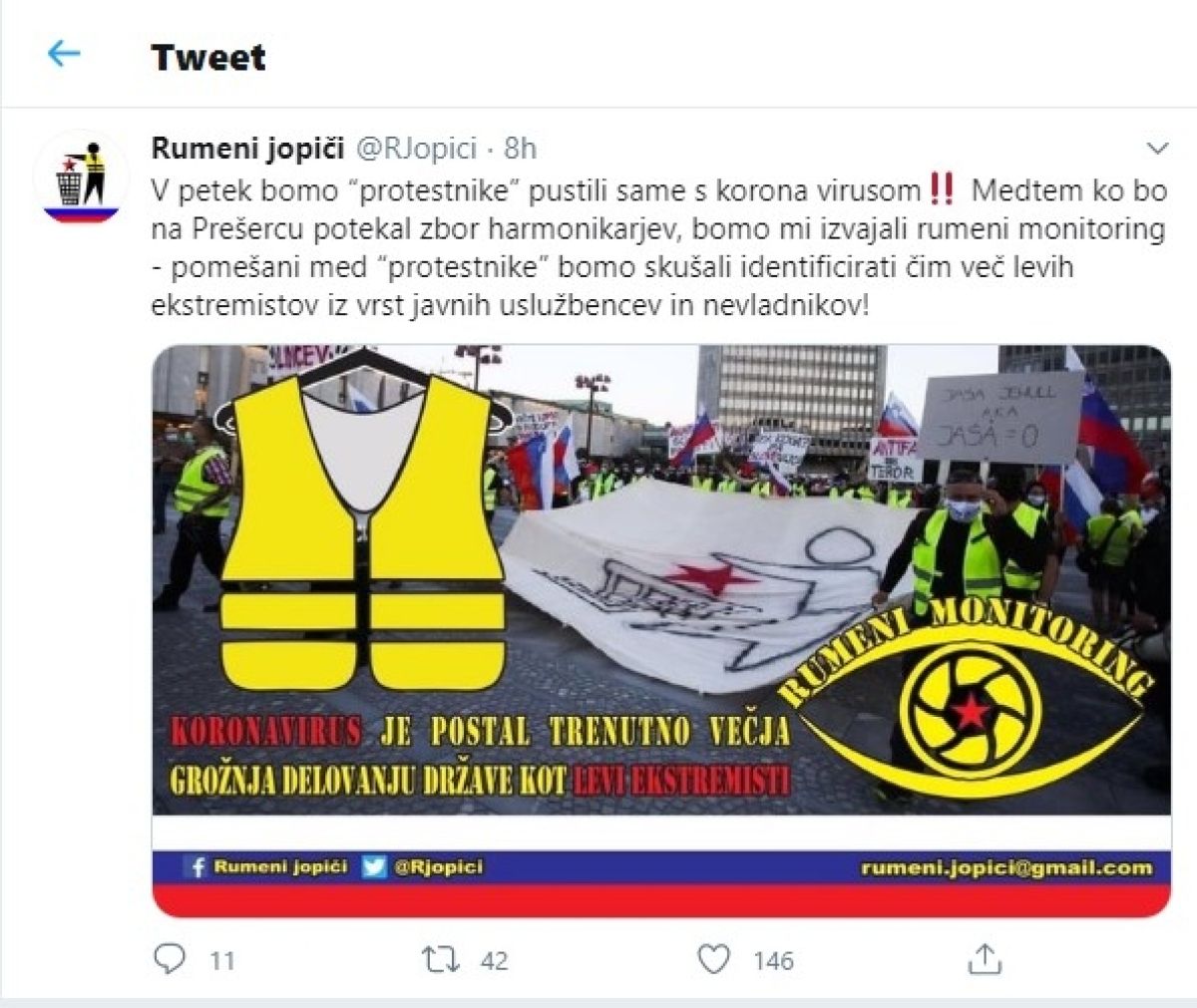Click the 11 replies count
The width and height of the screenshot is (1197, 1008).
(x=222, y=960)
